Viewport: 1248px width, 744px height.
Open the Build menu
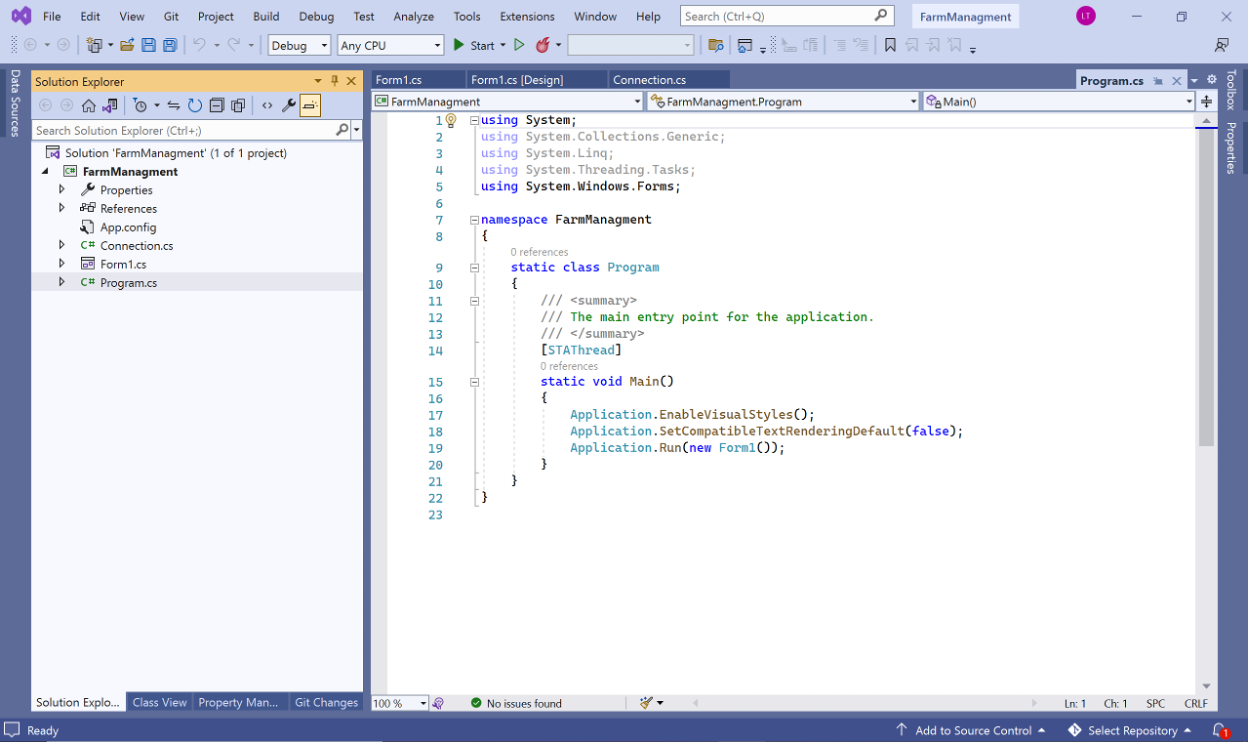(x=266, y=16)
